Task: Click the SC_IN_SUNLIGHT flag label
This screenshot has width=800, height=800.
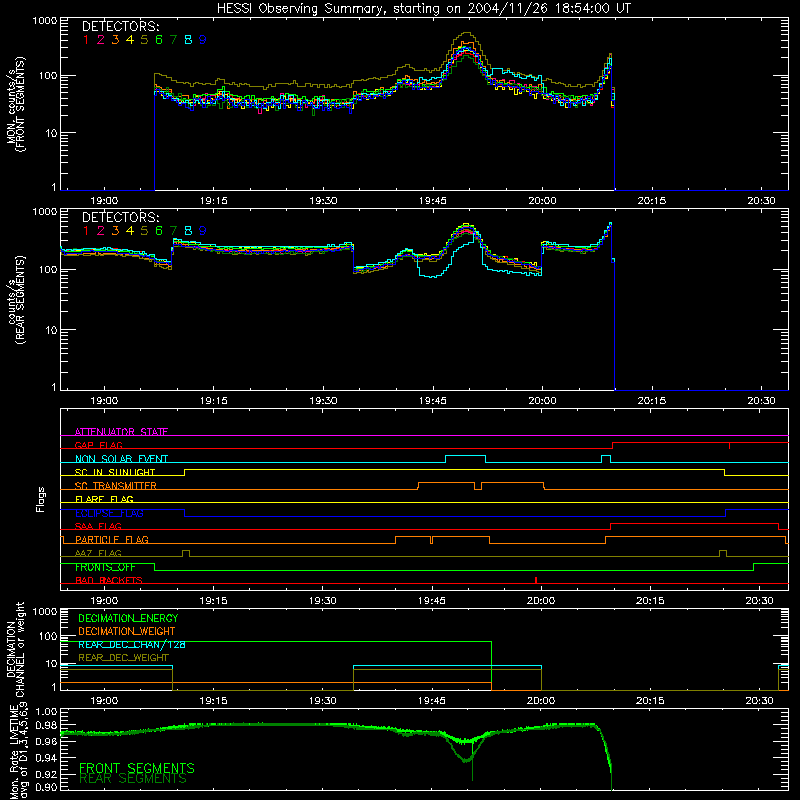Action: point(115,472)
